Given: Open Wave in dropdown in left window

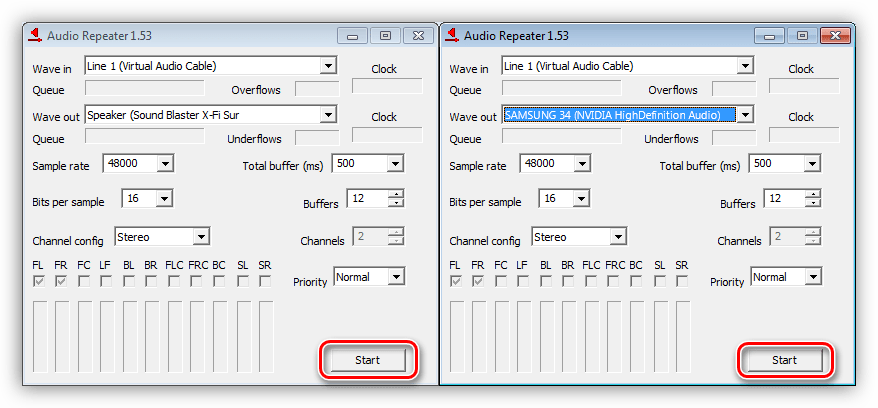Looking at the screenshot, I should pos(328,66).
